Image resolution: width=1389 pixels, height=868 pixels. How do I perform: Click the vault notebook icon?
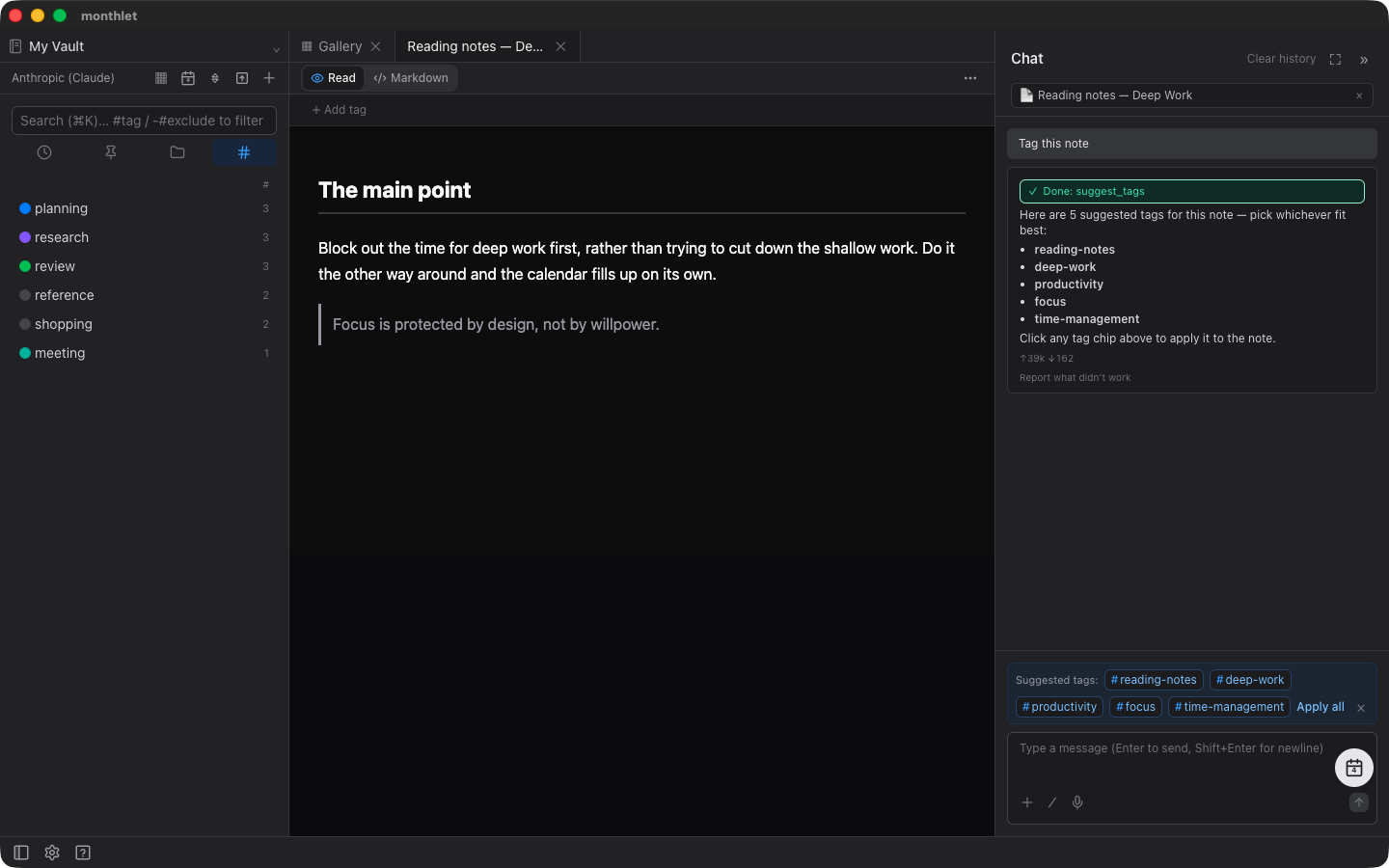[x=15, y=46]
